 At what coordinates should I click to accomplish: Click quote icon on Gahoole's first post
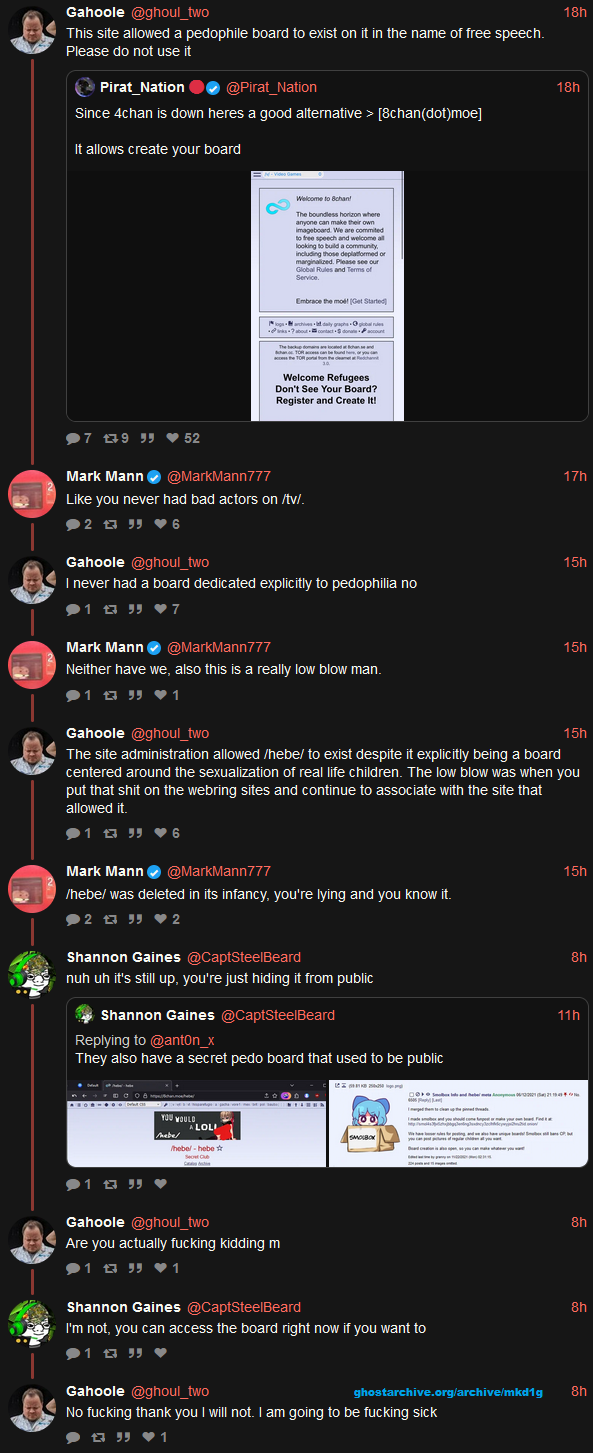(x=147, y=438)
